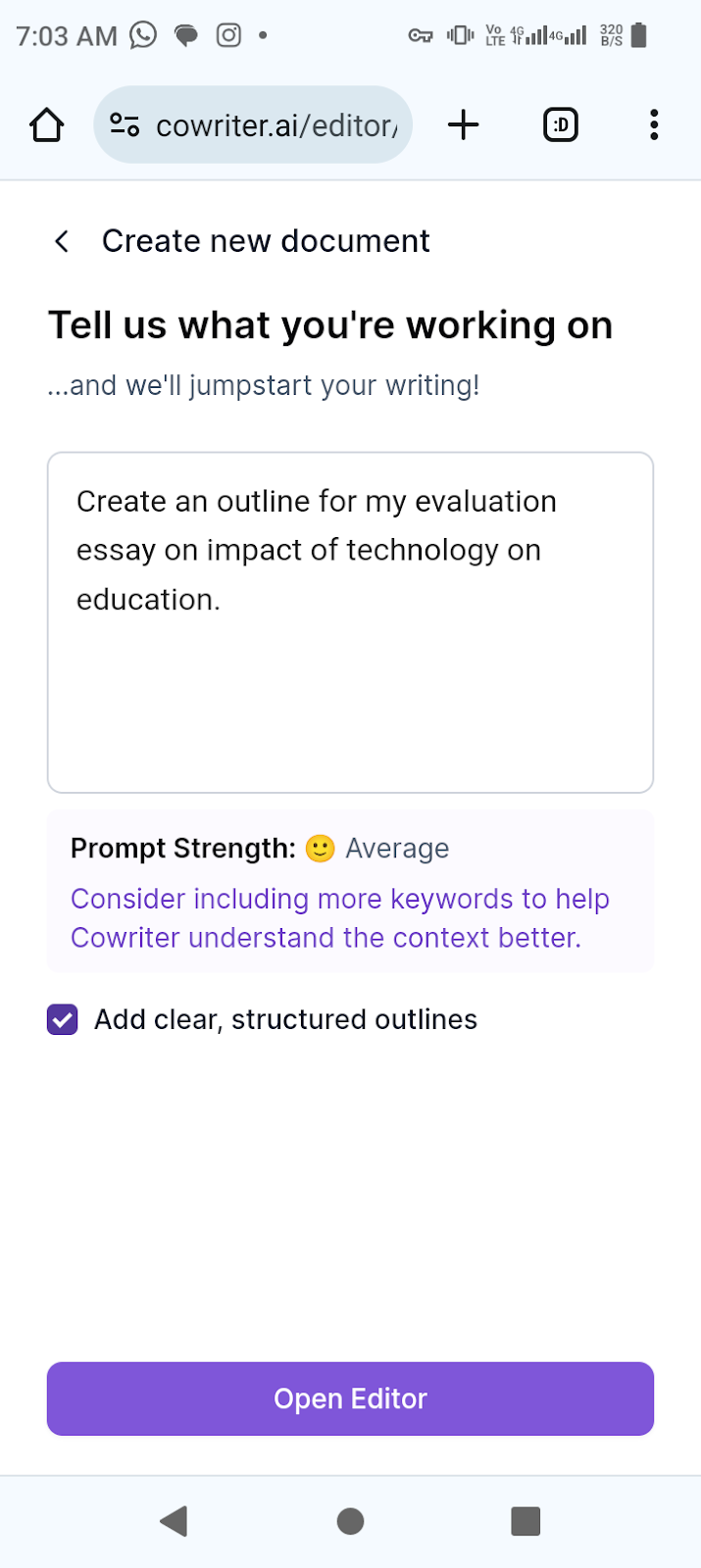Image resolution: width=701 pixels, height=1568 pixels.
Task: Uncheck Add clear, structured outlines checkbox
Action: pos(63,1019)
